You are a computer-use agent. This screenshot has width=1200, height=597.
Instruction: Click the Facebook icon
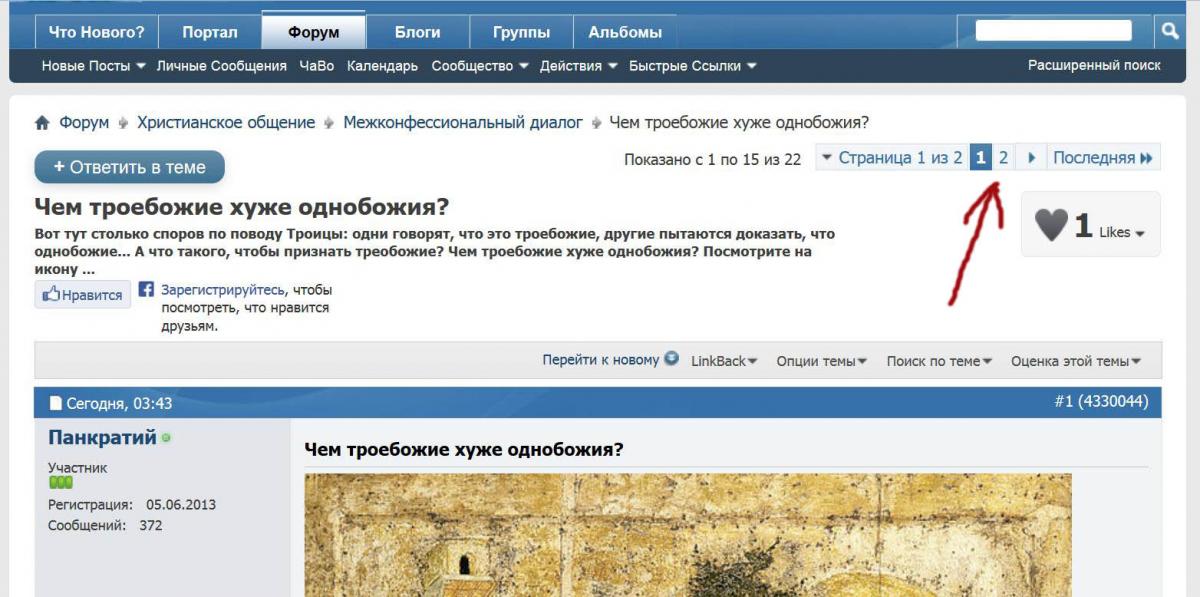146,290
